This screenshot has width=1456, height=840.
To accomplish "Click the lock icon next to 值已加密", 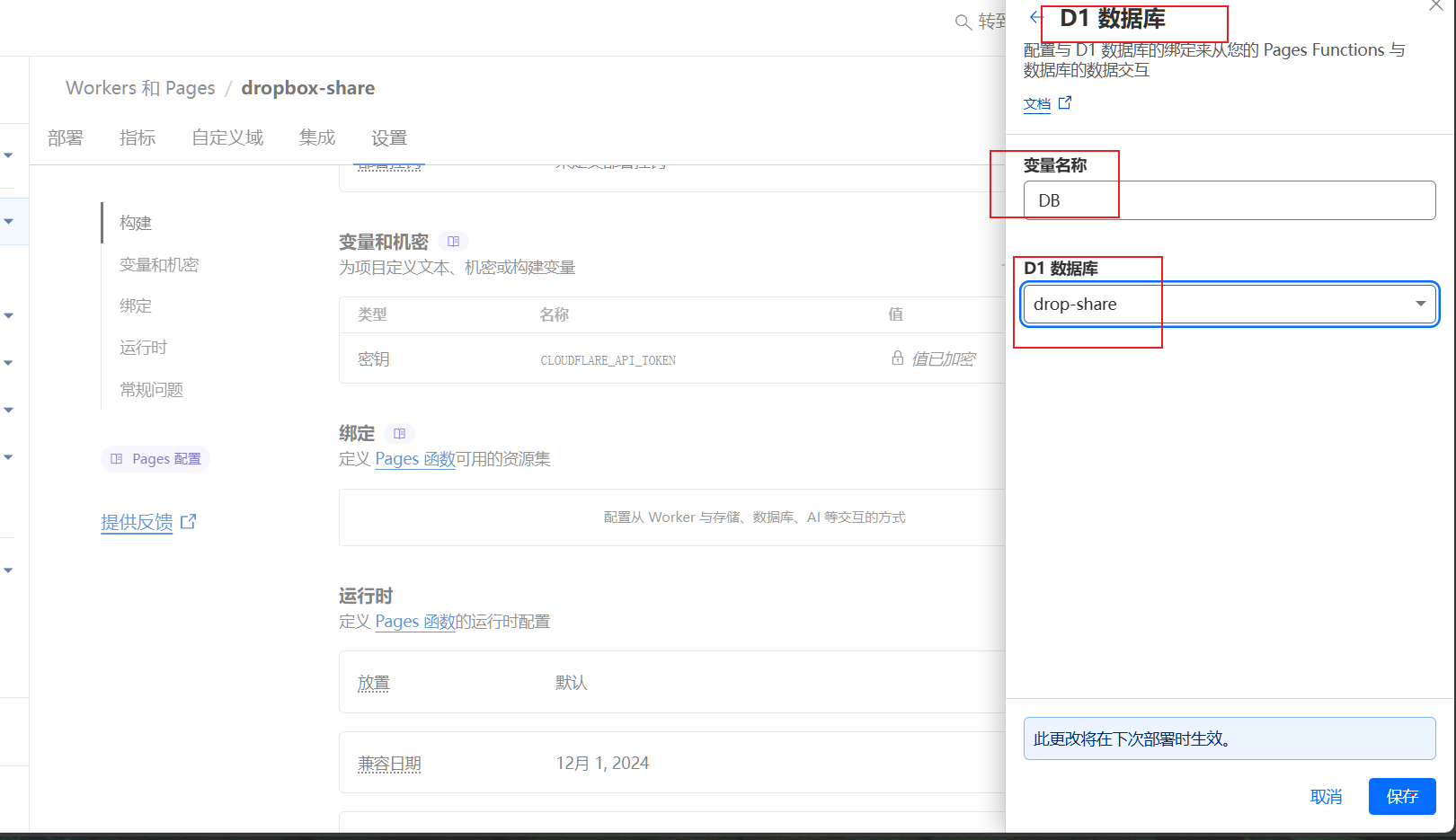I will (897, 358).
